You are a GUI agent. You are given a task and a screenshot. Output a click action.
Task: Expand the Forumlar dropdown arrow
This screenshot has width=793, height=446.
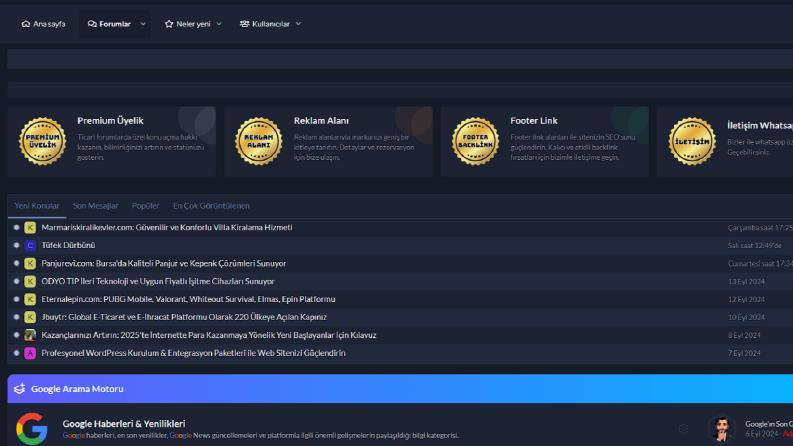tap(143, 24)
